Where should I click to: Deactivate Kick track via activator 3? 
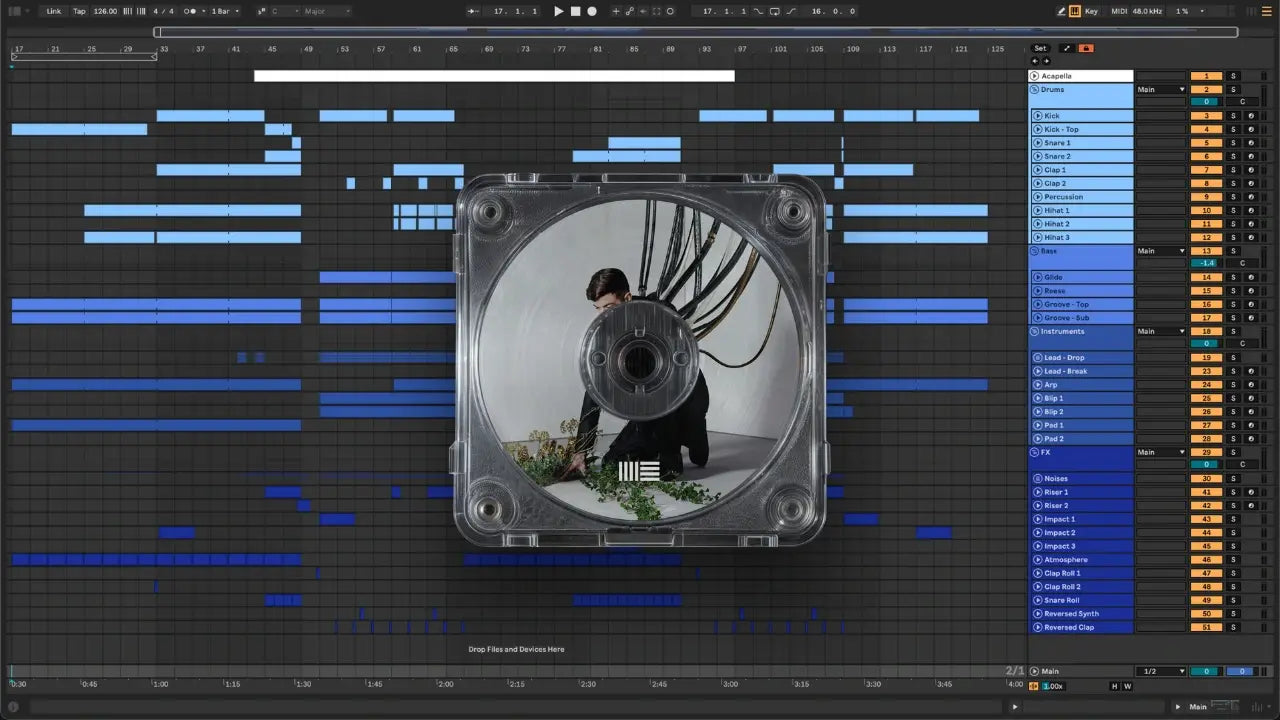(x=1206, y=116)
